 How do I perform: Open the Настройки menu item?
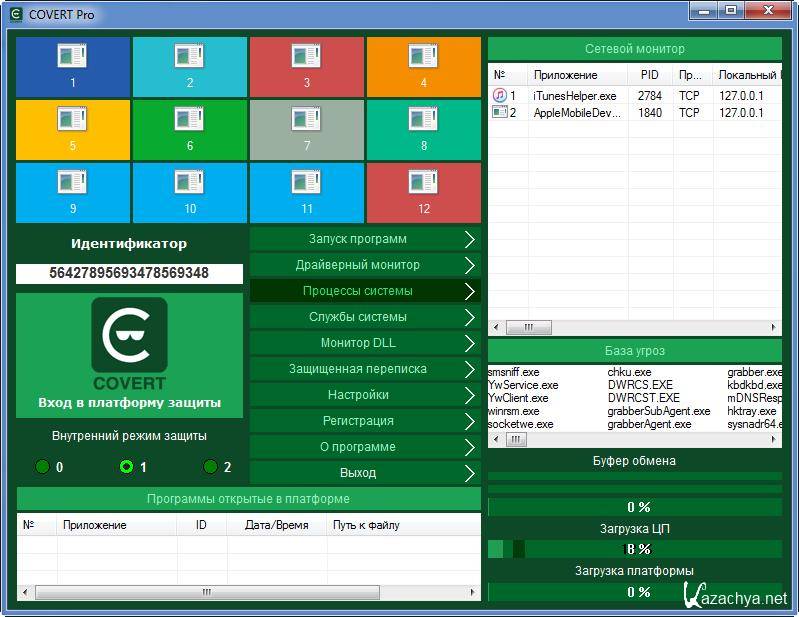tap(357, 395)
